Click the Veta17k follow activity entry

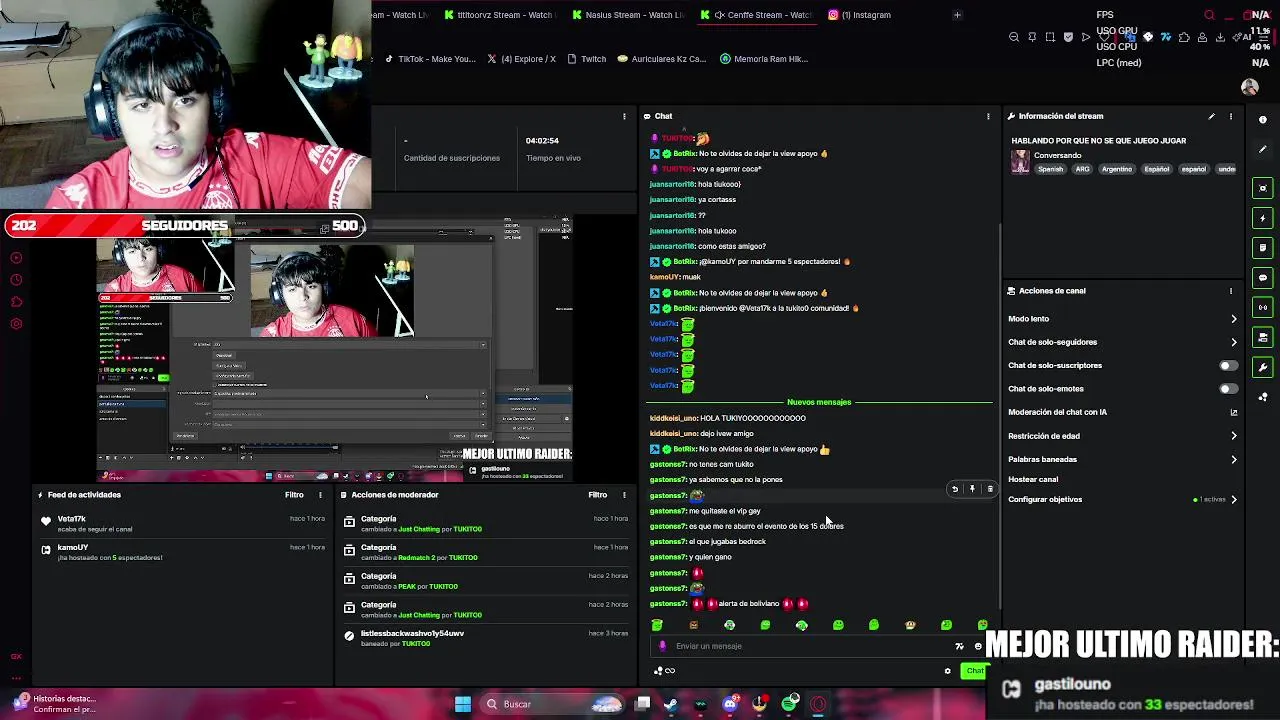tap(182, 523)
